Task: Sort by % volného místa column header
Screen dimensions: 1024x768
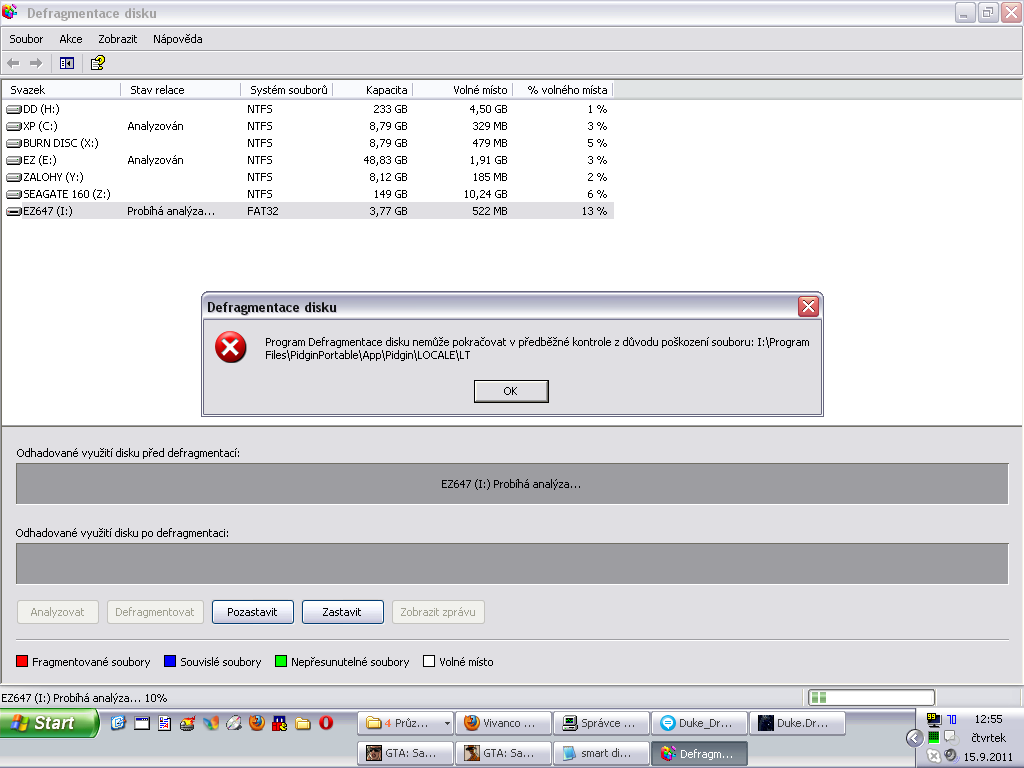Action: pyautogui.click(x=563, y=90)
